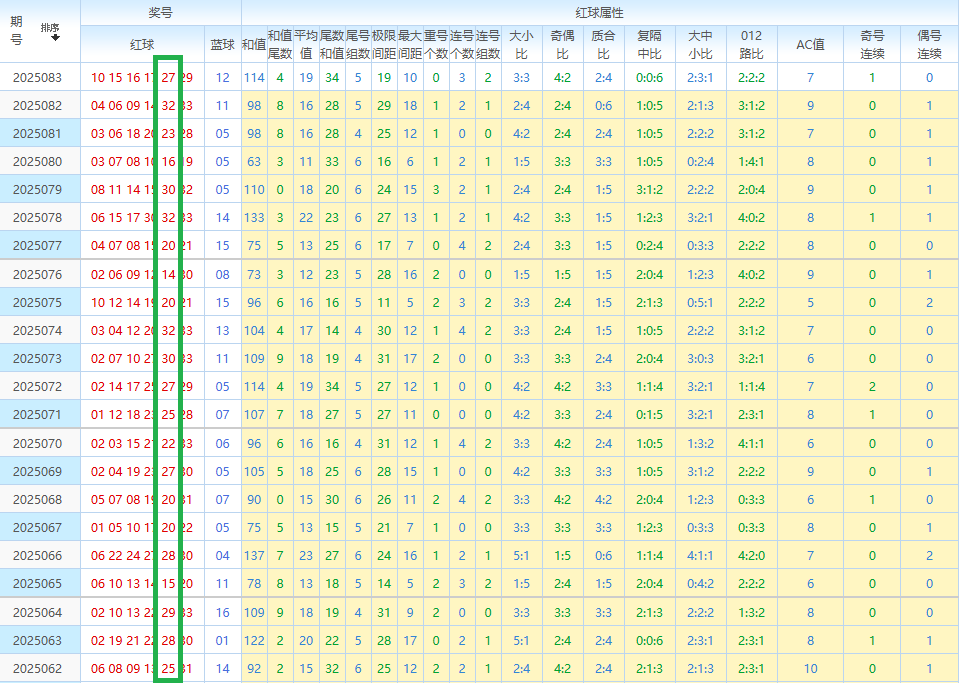
Task: Click the 极限间距 column header
Action: tap(384, 44)
